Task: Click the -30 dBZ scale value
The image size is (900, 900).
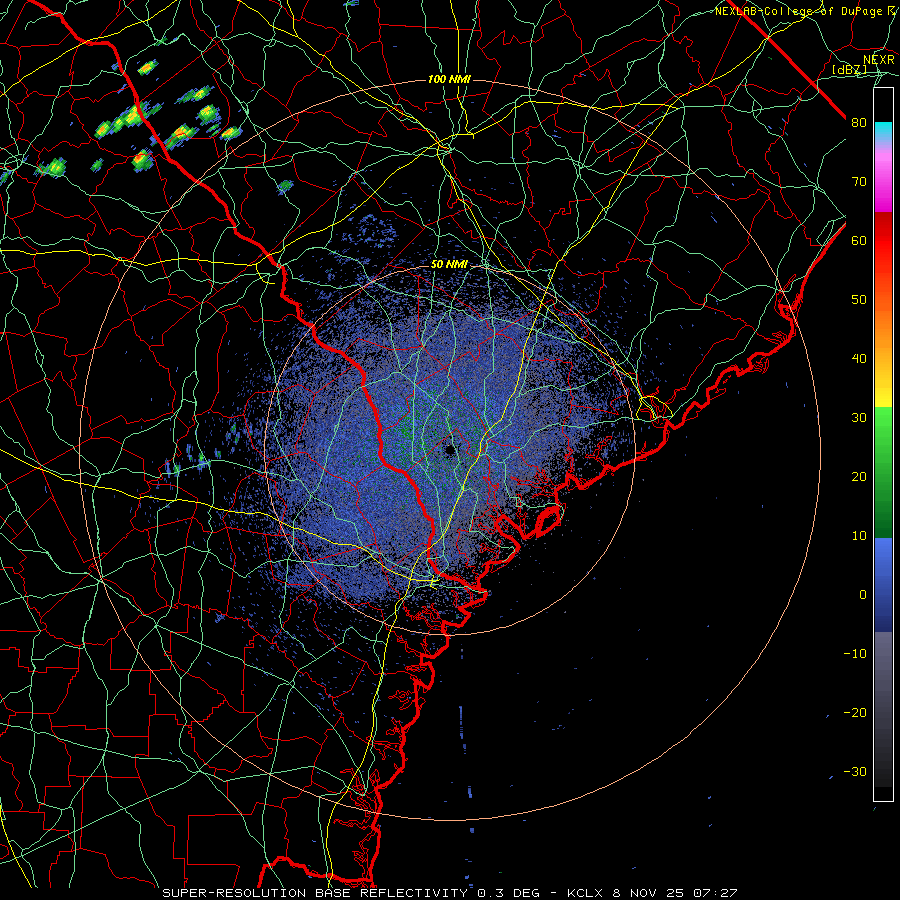Action: 855,772
